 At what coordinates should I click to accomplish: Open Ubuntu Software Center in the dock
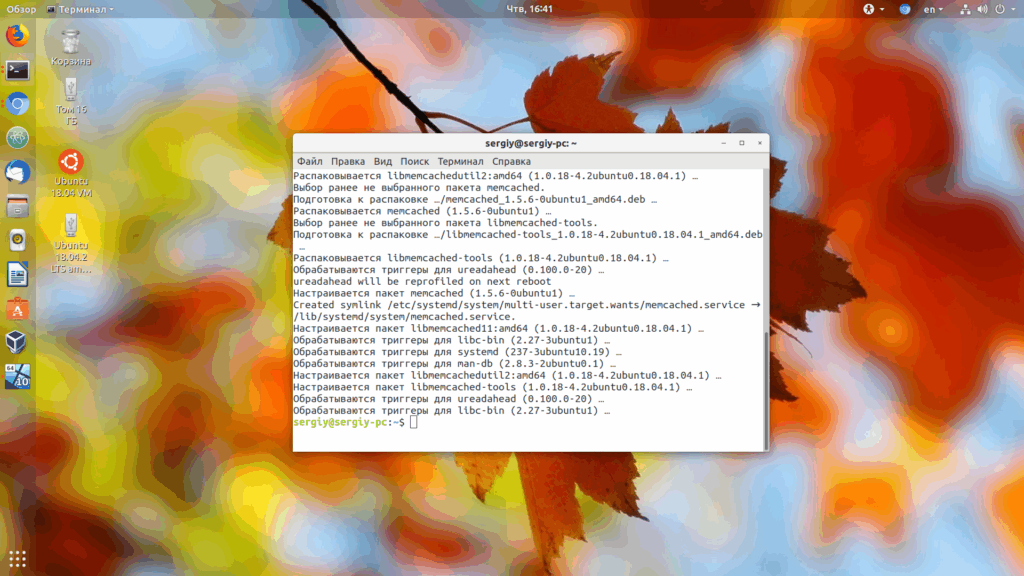(x=18, y=309)
